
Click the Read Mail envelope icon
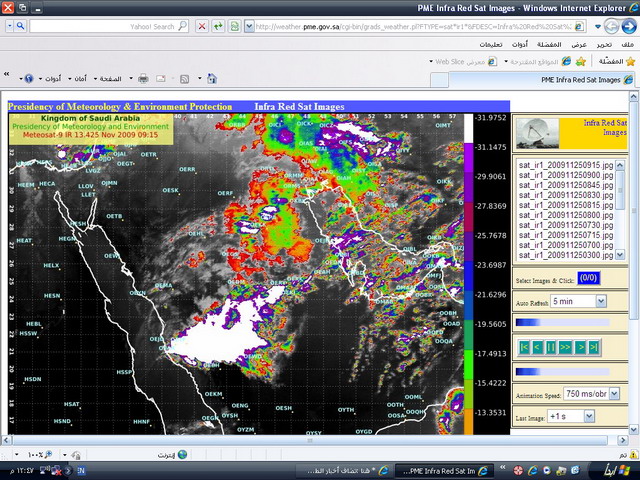tap(161, 78)
